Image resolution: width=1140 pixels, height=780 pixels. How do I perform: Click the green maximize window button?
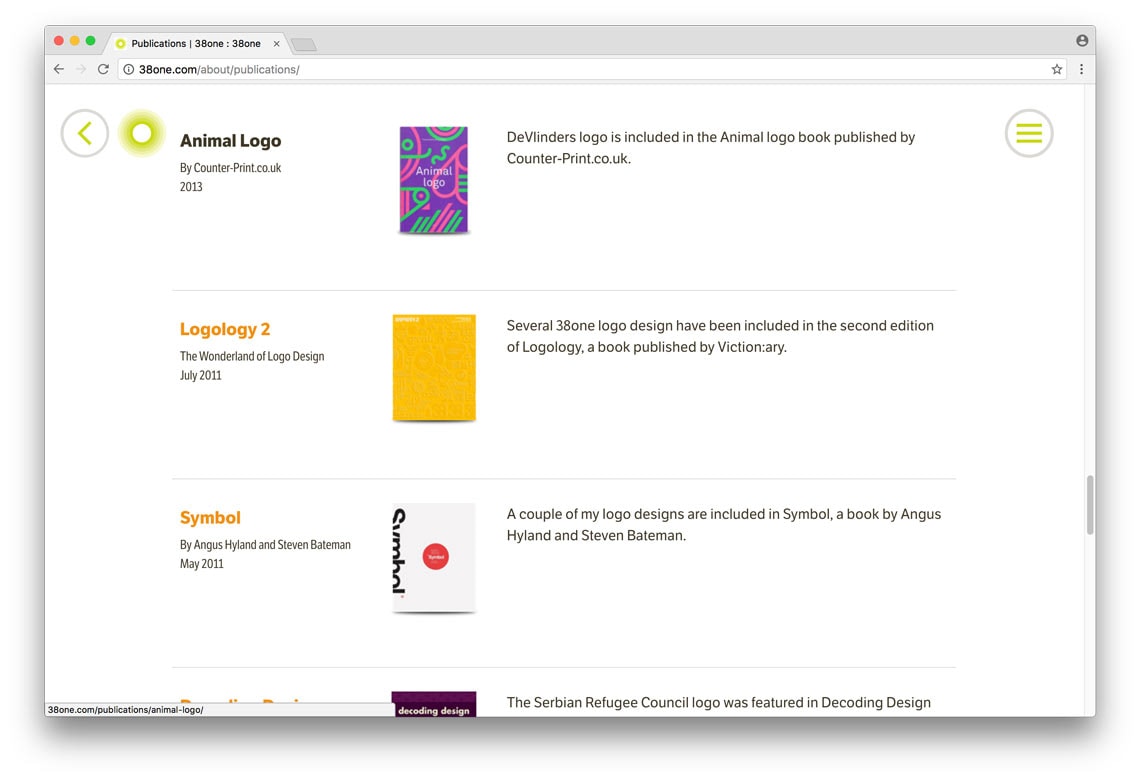point(90,41)
